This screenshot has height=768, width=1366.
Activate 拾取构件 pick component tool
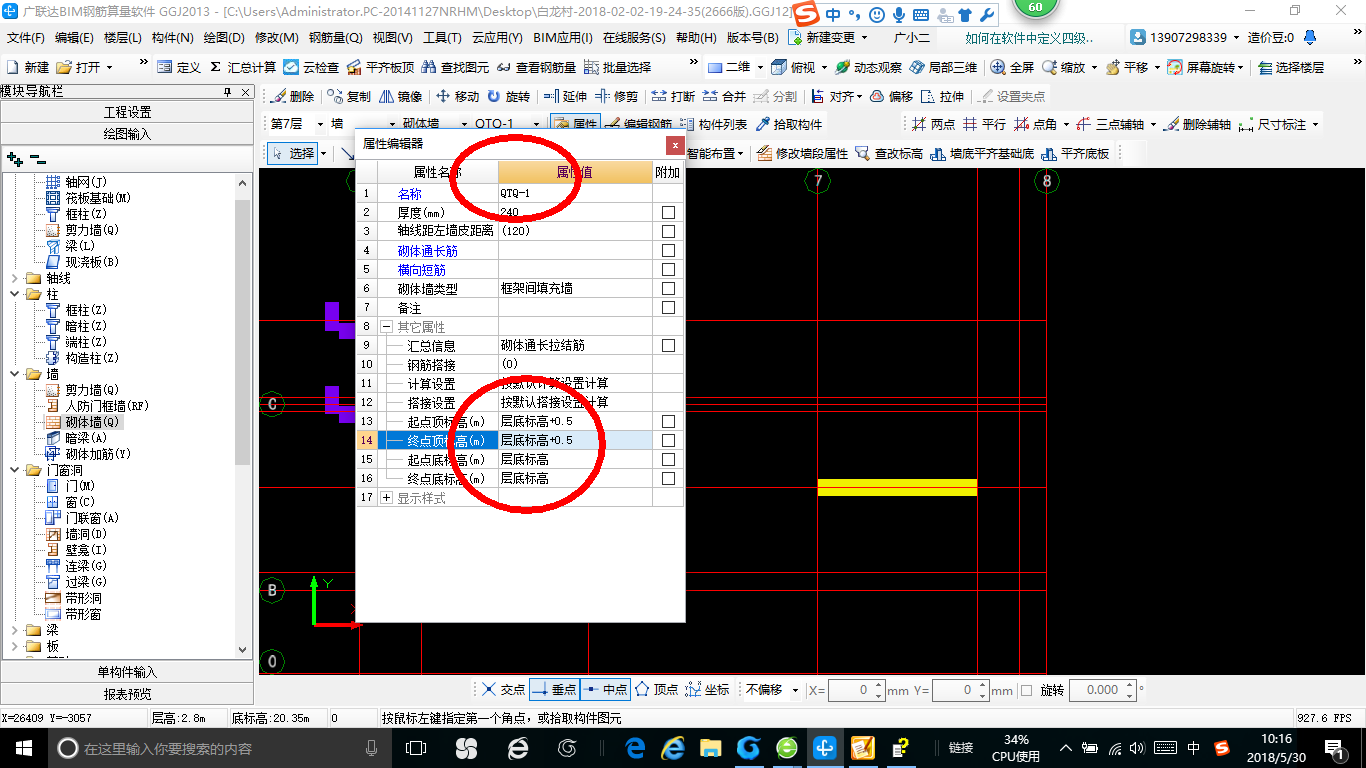pyautogui.click(x=789, y=124)
